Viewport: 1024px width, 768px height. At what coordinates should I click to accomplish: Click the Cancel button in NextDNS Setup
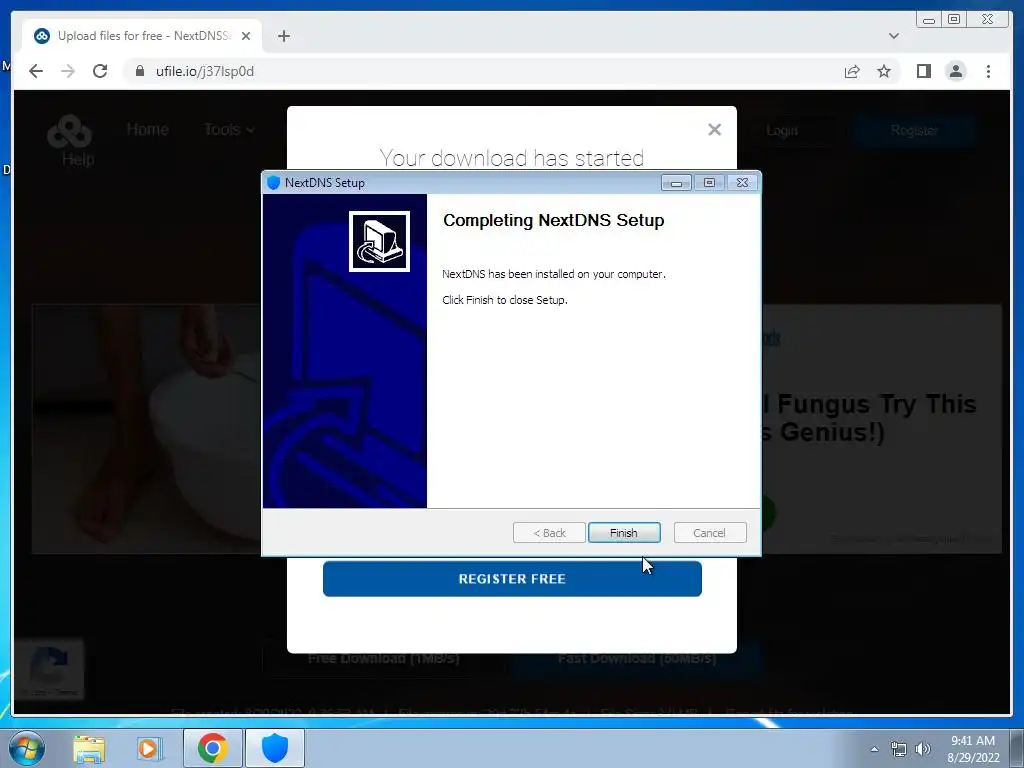(709, 533)
